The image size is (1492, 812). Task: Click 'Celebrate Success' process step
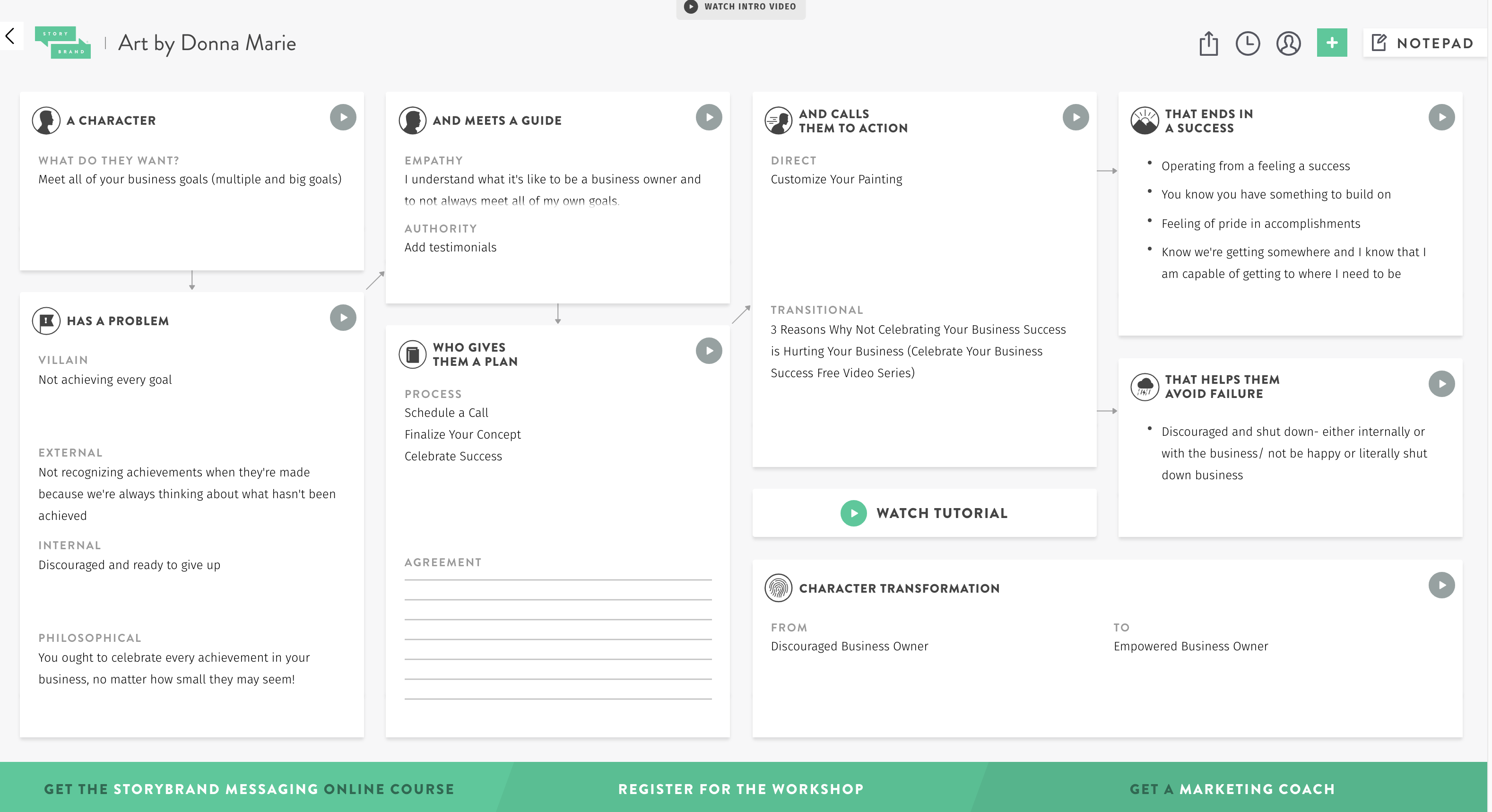[453, 457]
